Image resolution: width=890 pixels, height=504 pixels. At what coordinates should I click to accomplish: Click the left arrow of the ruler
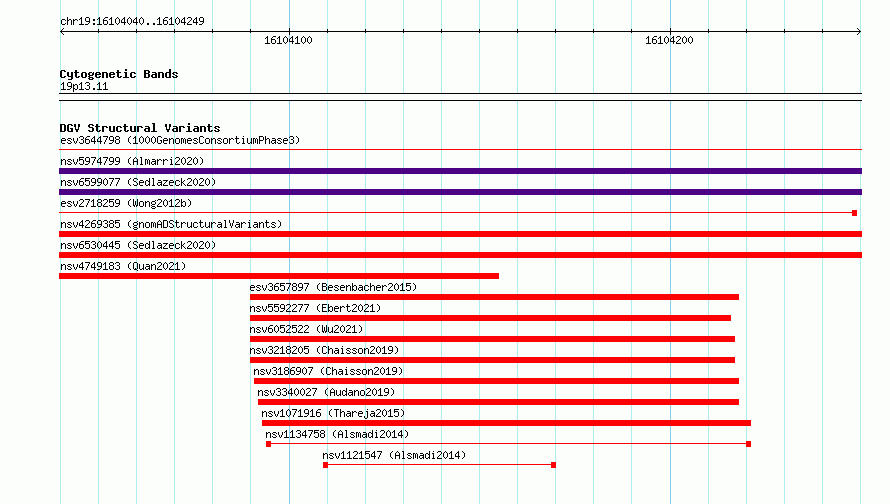tap(62, 31)
